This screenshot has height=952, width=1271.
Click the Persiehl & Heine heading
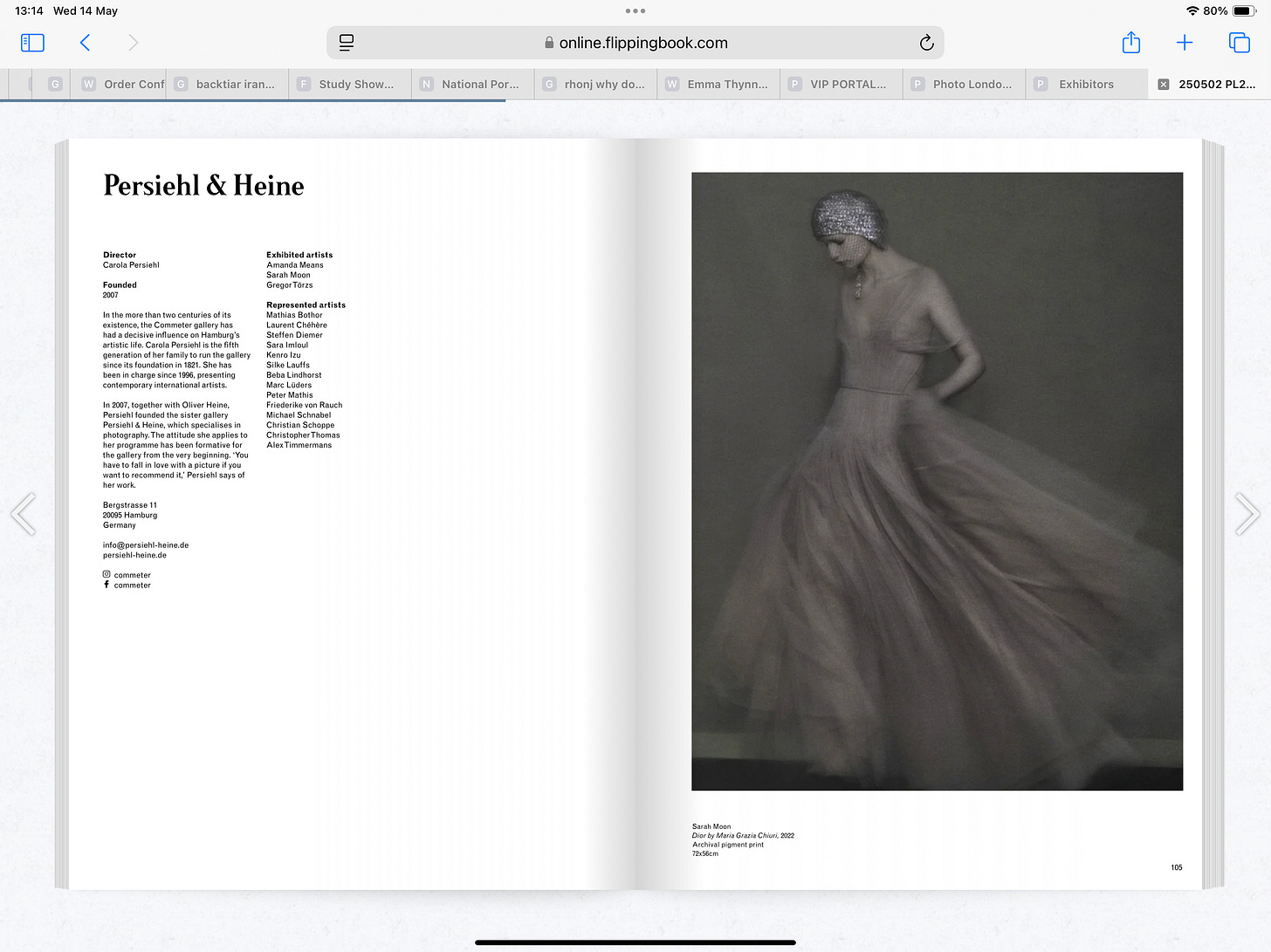203,186
